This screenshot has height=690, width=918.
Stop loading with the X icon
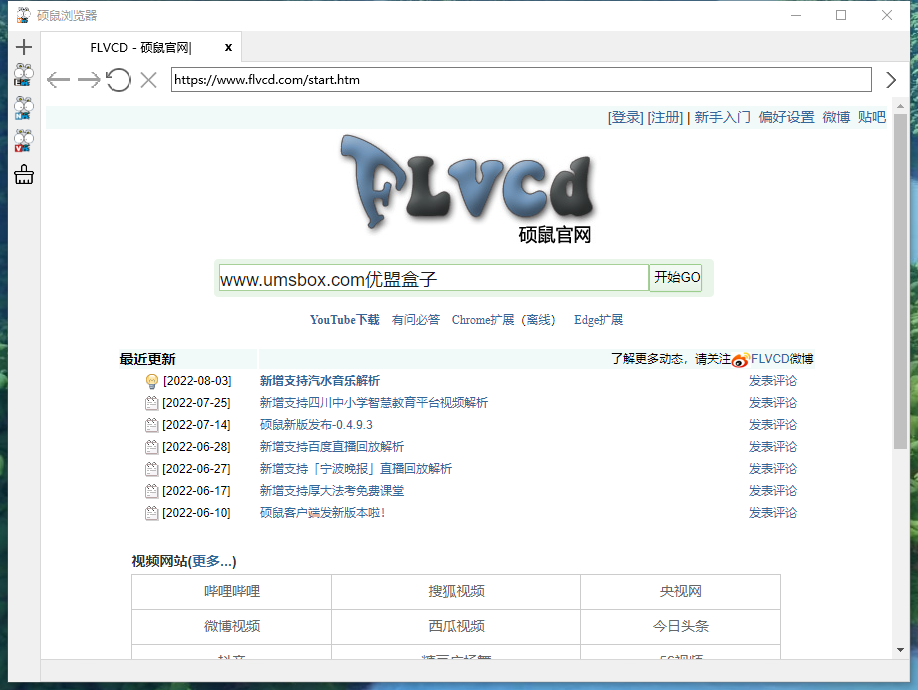(149, 80)
